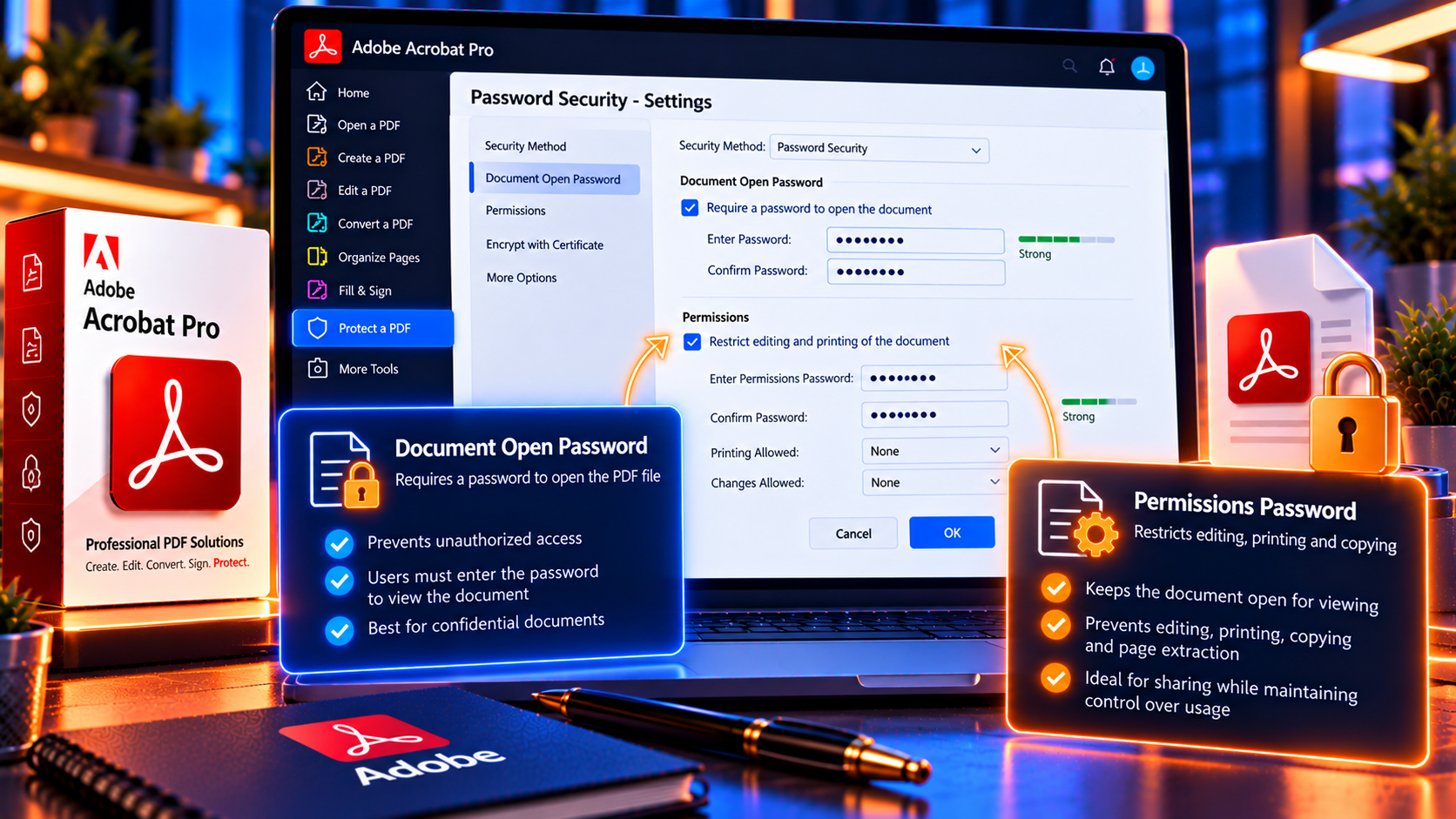Click the open password strength meter
This screenshot has width=1456, height=819.
[1067, 239]
